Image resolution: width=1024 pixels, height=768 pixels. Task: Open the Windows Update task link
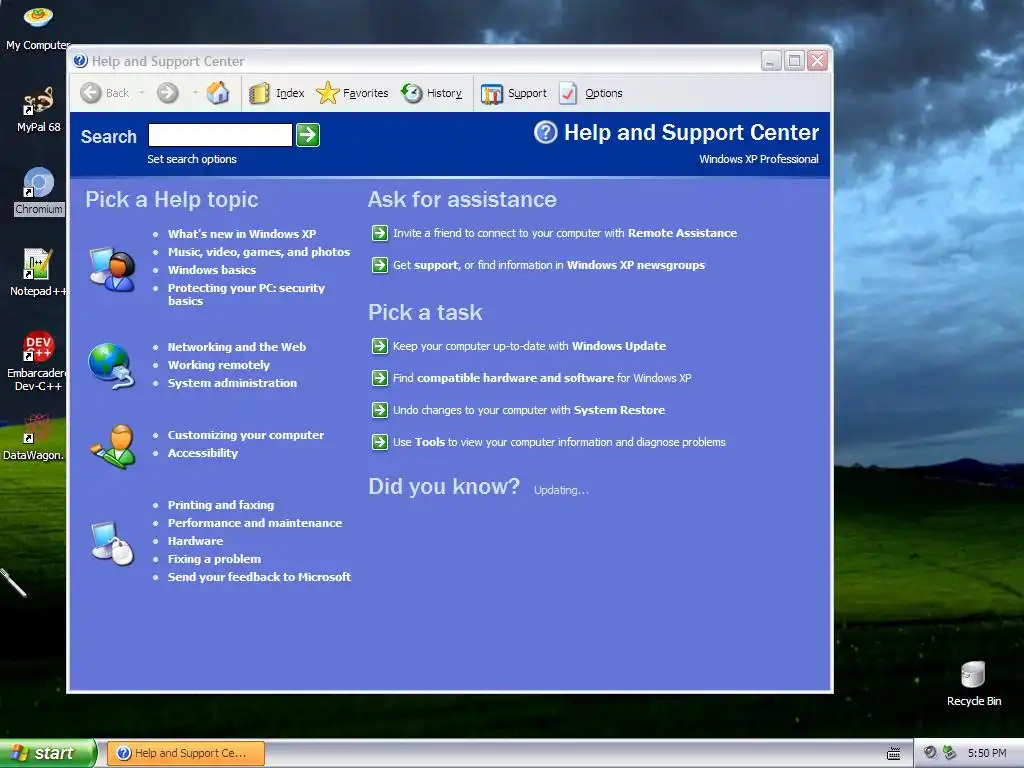coord(530,346)
